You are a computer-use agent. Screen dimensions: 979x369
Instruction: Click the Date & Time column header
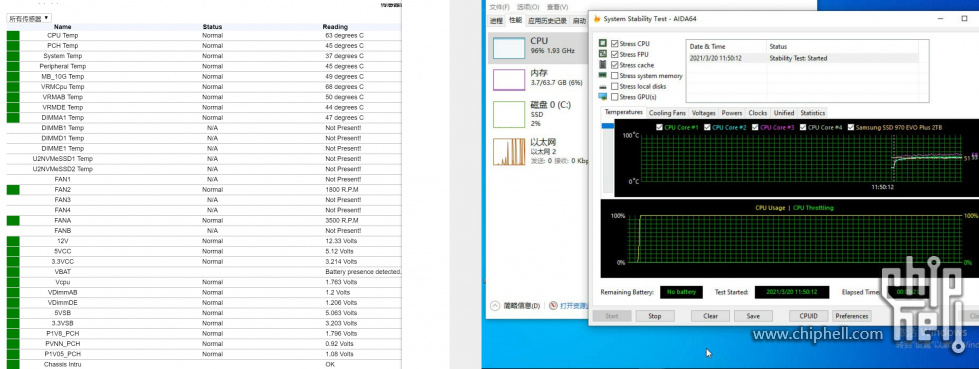coord(707,46)
